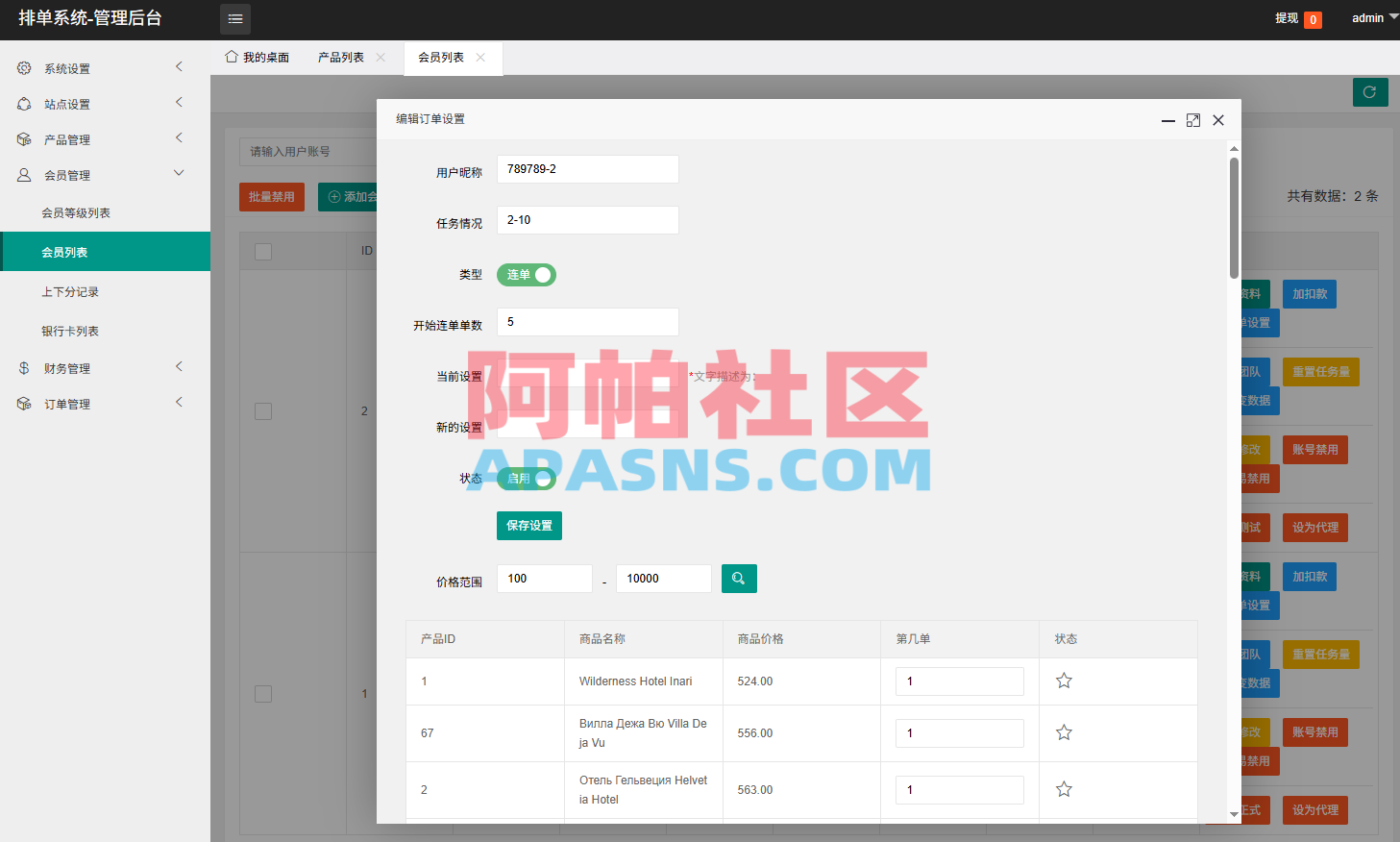This screenshot has height=842, width=1400.
Task: Open 会员等级列表 in the sidebar
Action: pos(106,212)
